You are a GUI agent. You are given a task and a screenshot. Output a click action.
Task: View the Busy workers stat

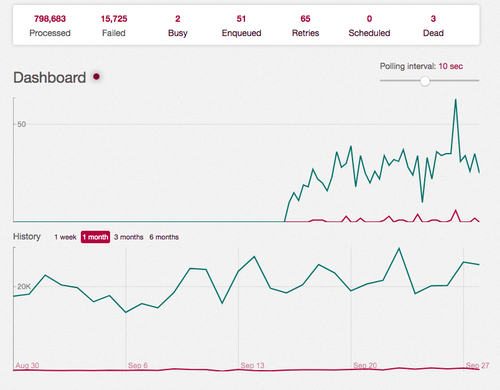178,25
